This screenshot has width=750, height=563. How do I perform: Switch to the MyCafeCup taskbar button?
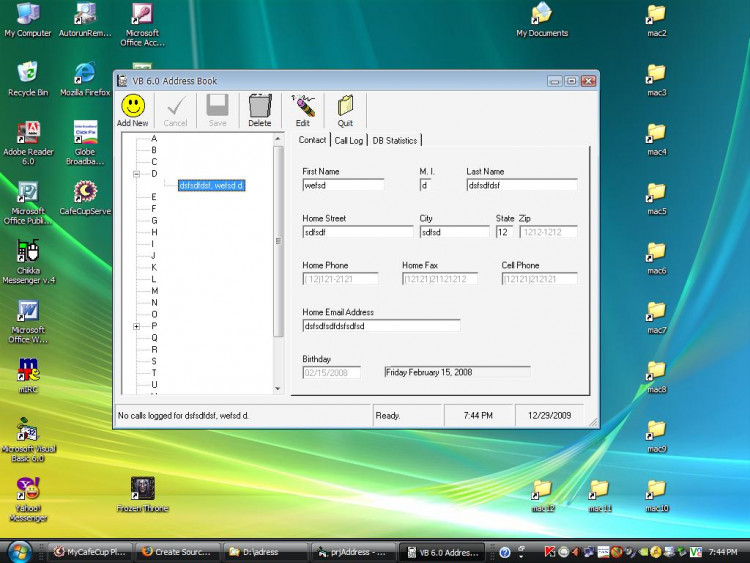(x=90, y=552)
